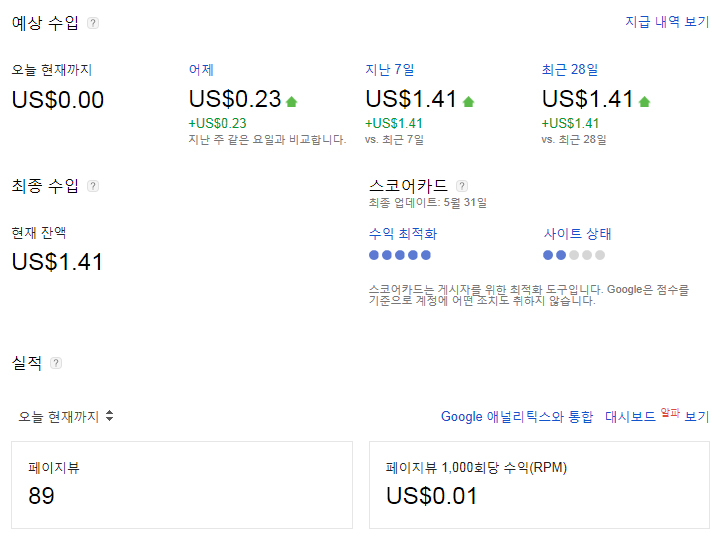Click the sort arrows beside 오늘 현재까지

109,416
